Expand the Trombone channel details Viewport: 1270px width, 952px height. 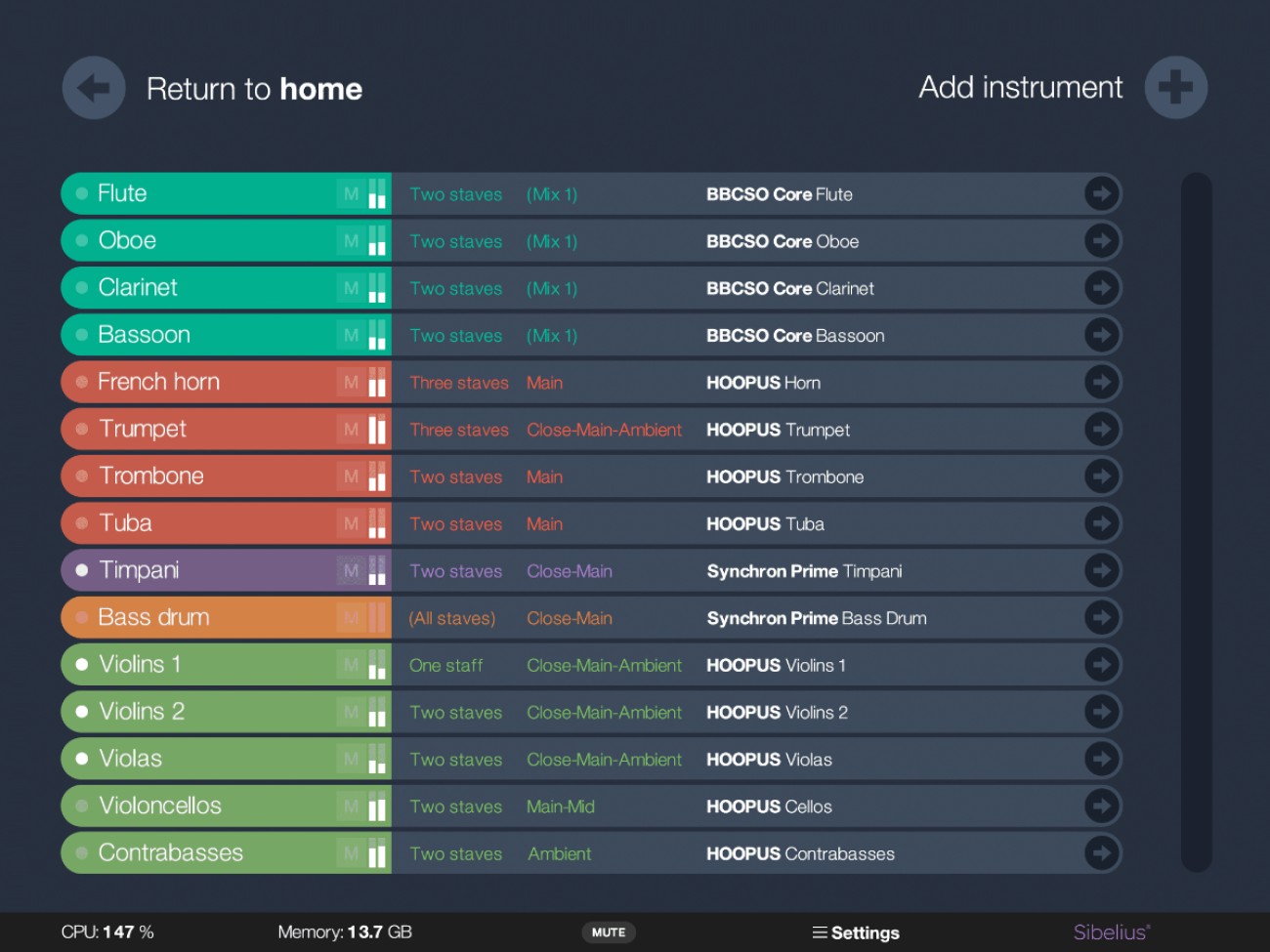[1101, 476]
